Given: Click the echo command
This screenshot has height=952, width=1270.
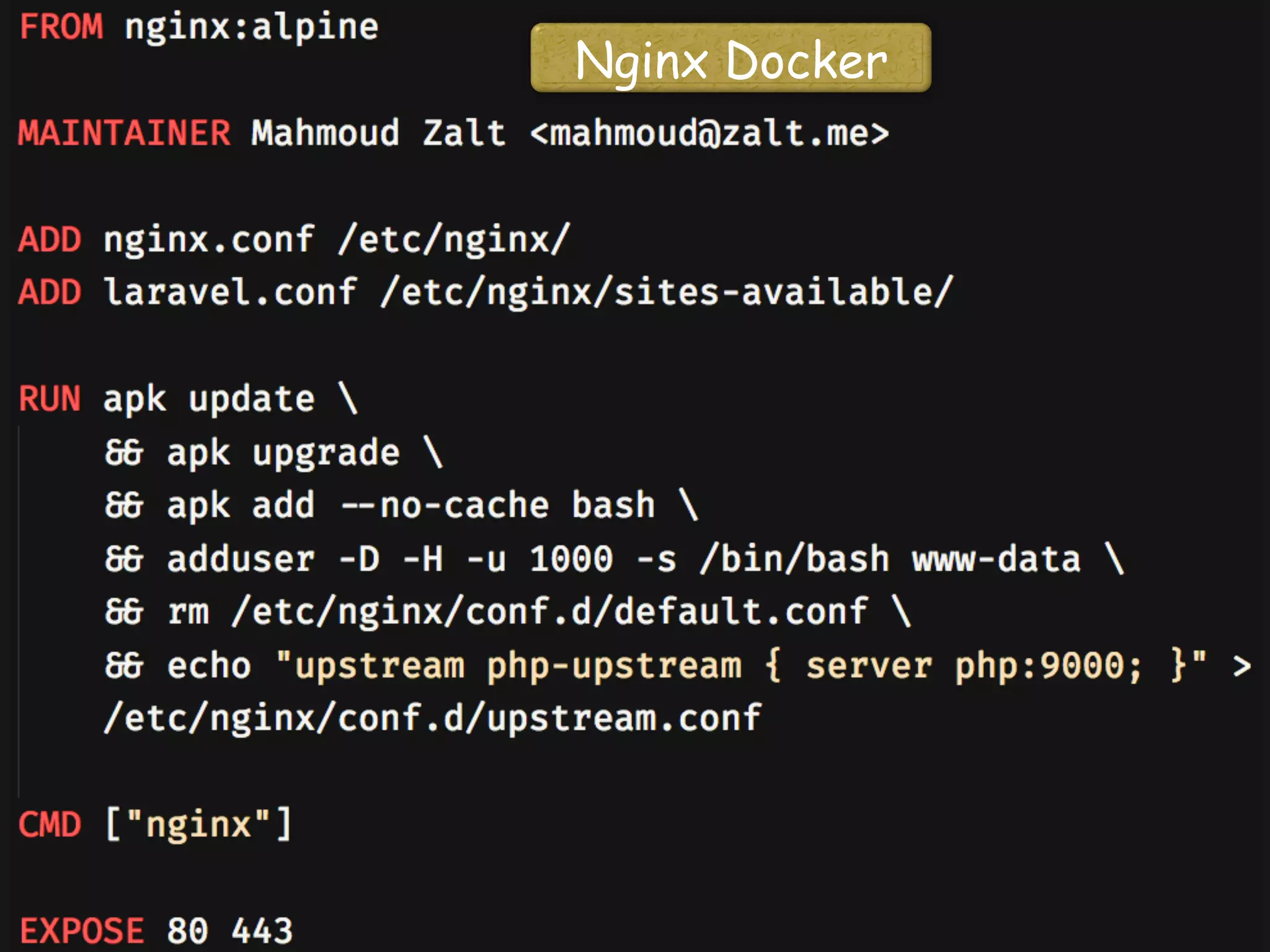Looking at the screenshot, I should point(209,666).
